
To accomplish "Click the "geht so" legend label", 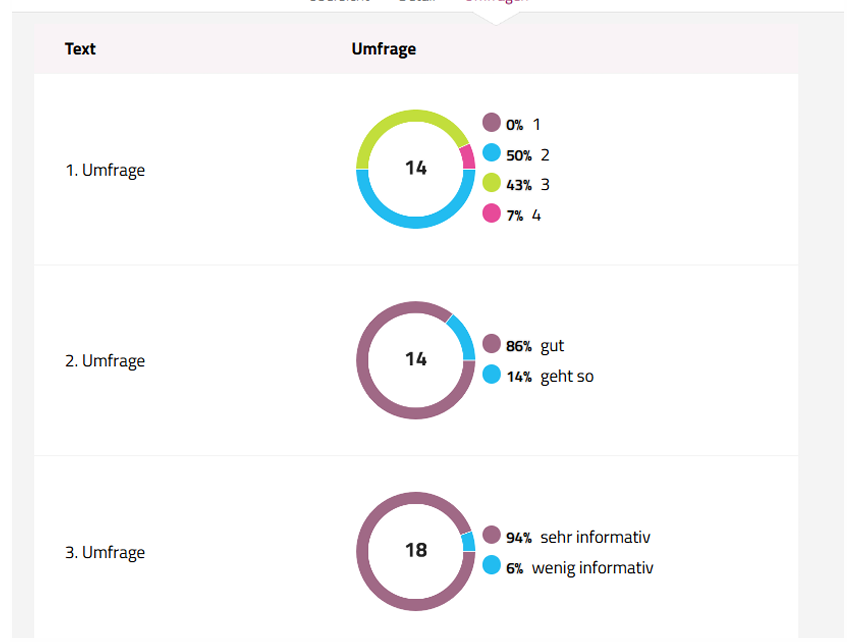I will [567, 376].
